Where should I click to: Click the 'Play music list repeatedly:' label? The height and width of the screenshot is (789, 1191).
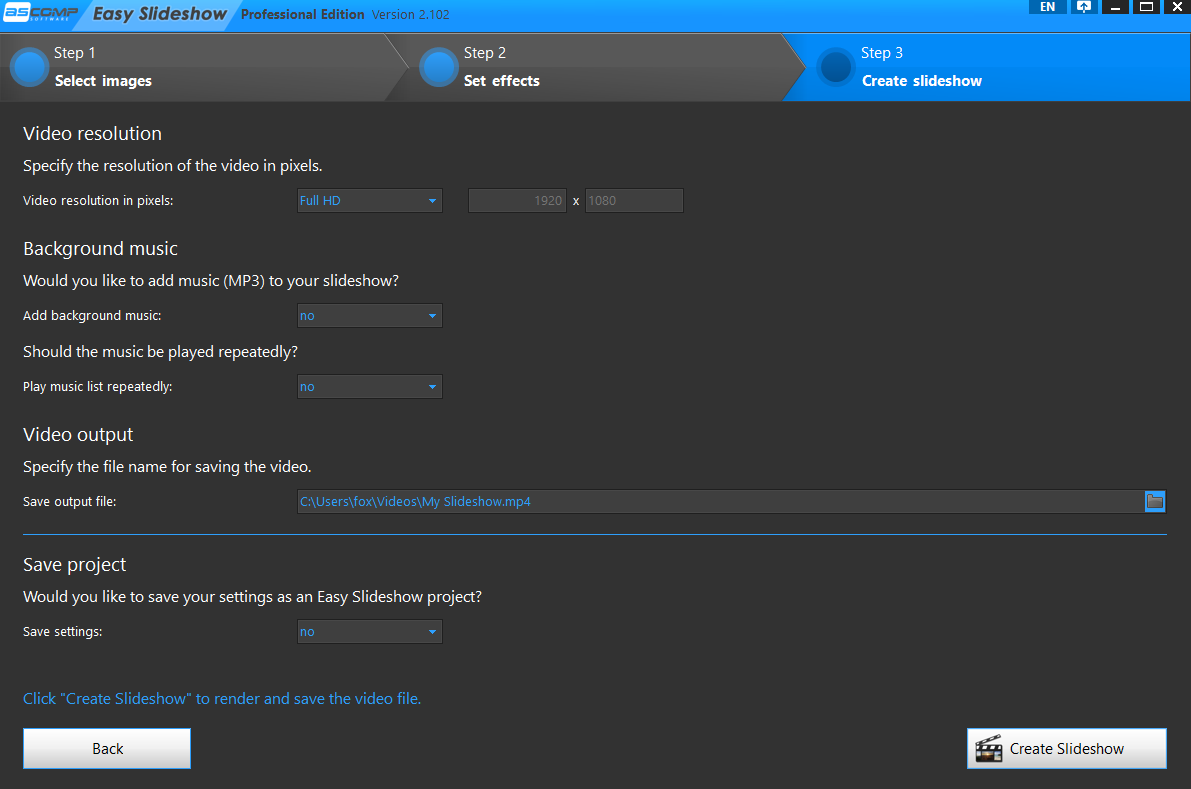[97, 387]
